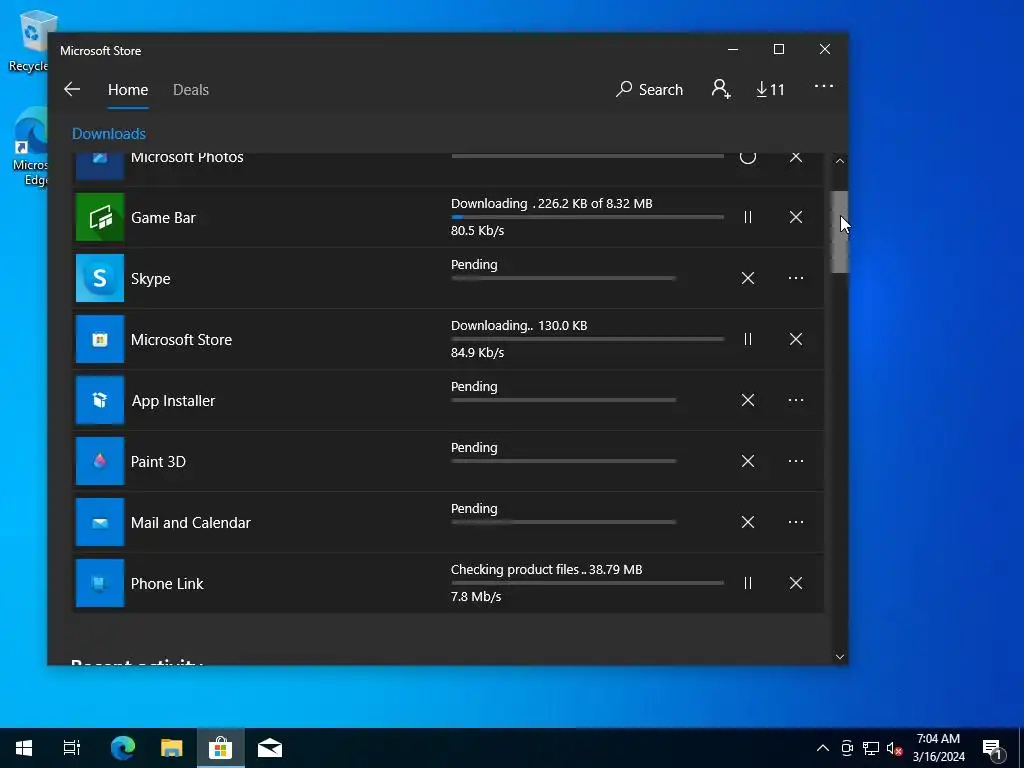Open the See more menu in the header

824,86
